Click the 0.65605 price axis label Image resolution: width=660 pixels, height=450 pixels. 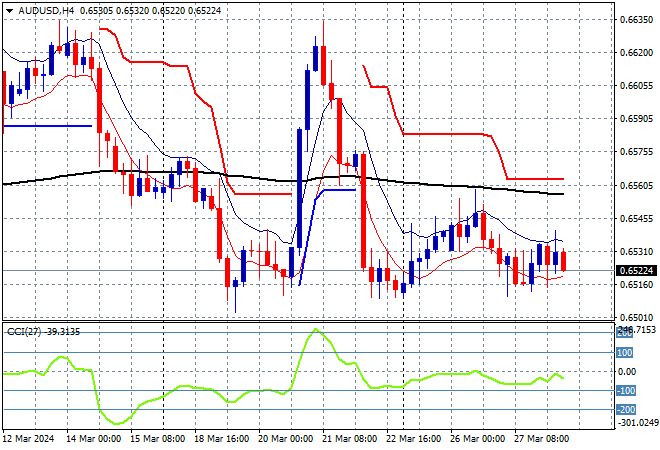[x=634, y=185]
